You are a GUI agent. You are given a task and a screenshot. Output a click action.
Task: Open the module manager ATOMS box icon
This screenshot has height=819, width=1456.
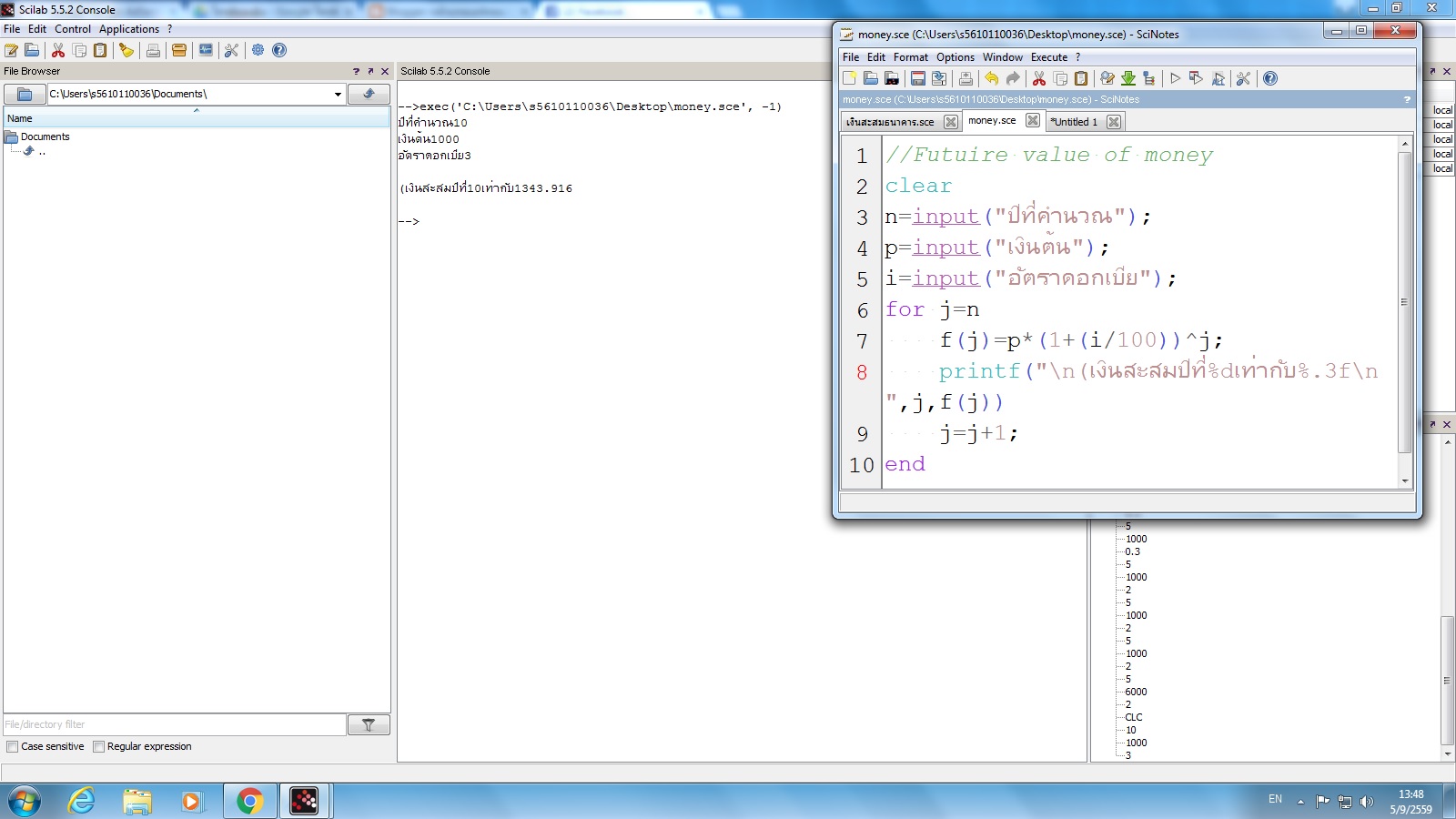pos(179,50)
